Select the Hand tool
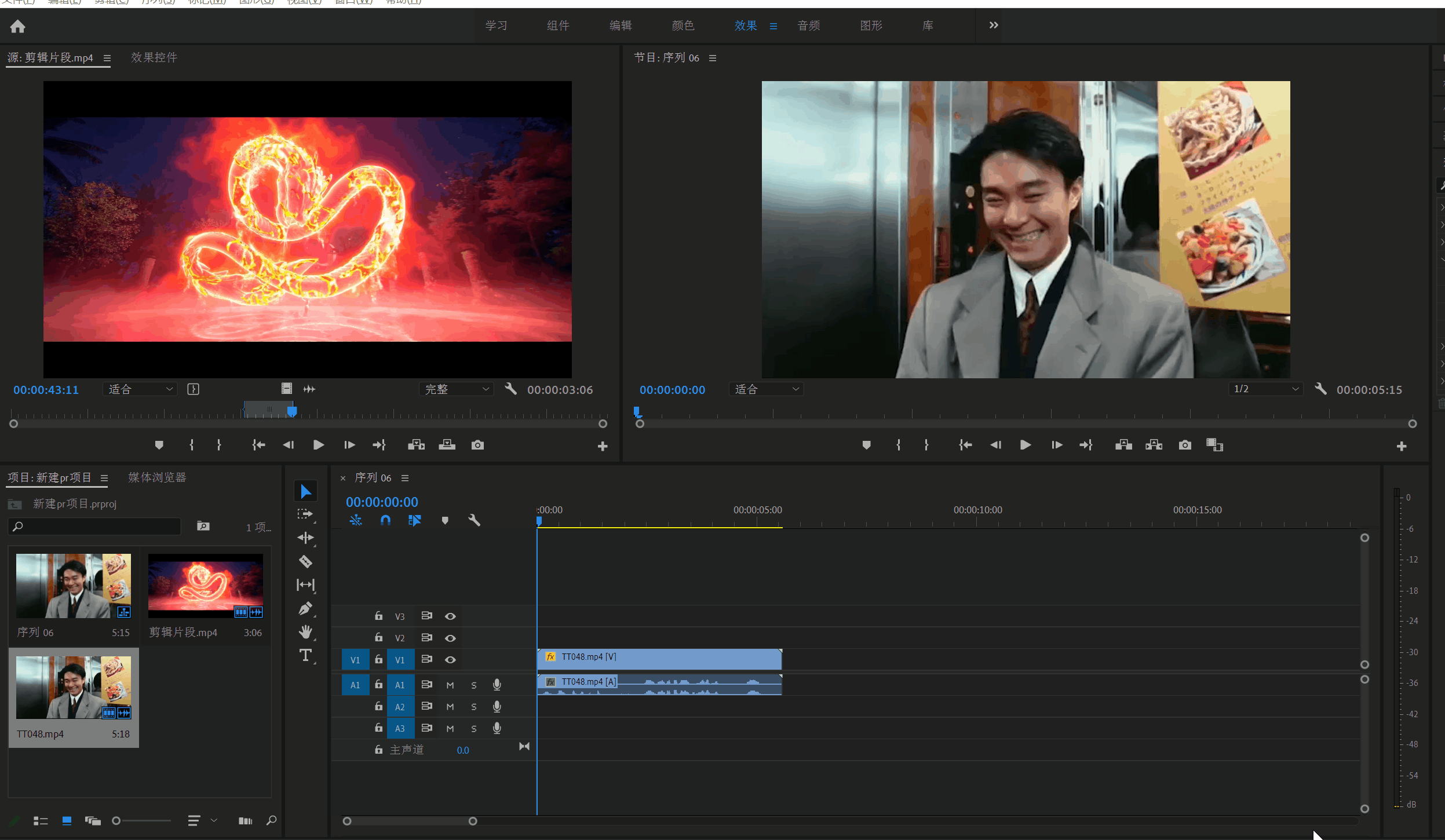This screenshot has width=1445, height=840. tap(305, 631)
